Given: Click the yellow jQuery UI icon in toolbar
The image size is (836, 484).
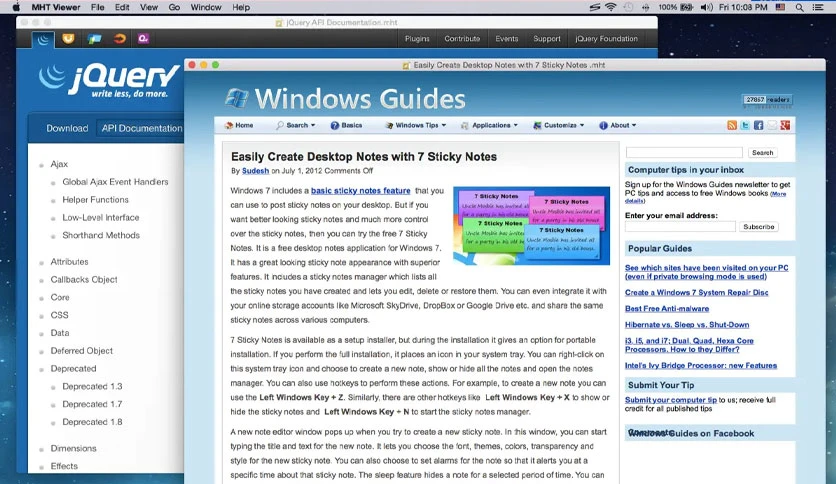Looking at the screenshot, I should 68,38.
